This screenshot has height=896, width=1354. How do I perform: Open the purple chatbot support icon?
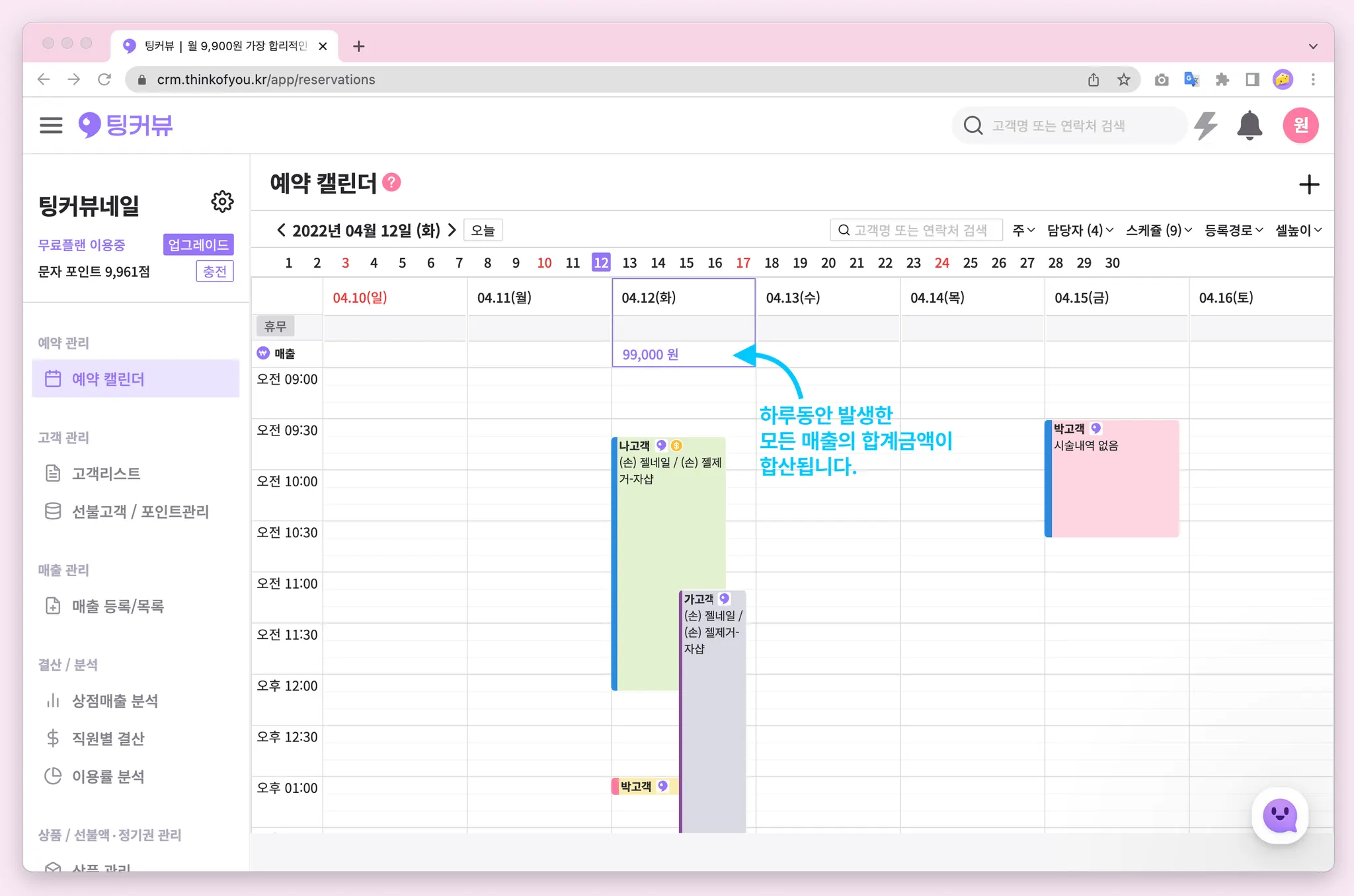(x=1279, y=816)
